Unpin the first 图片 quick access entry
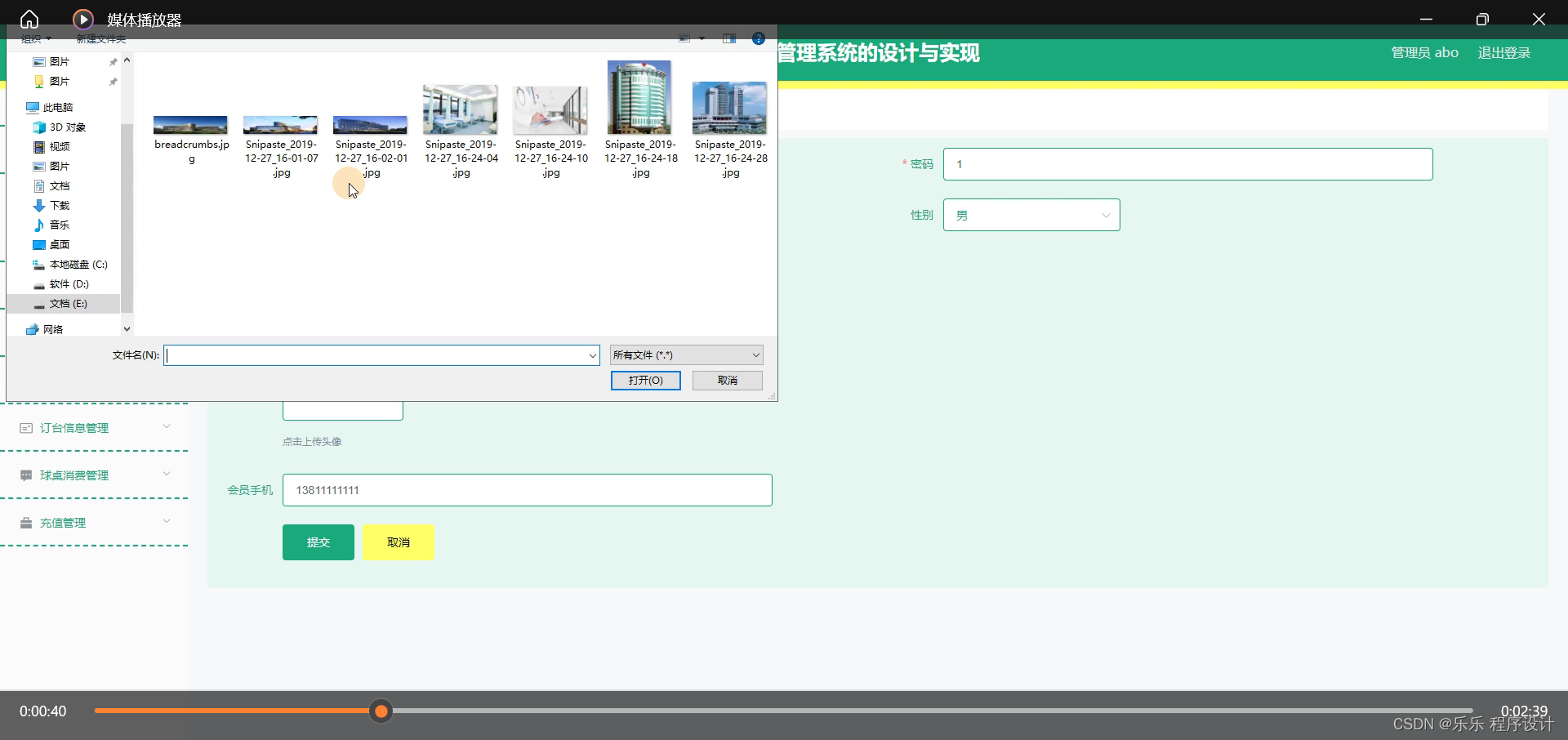The image size is (1568, 740). click(x=113, y=61)
